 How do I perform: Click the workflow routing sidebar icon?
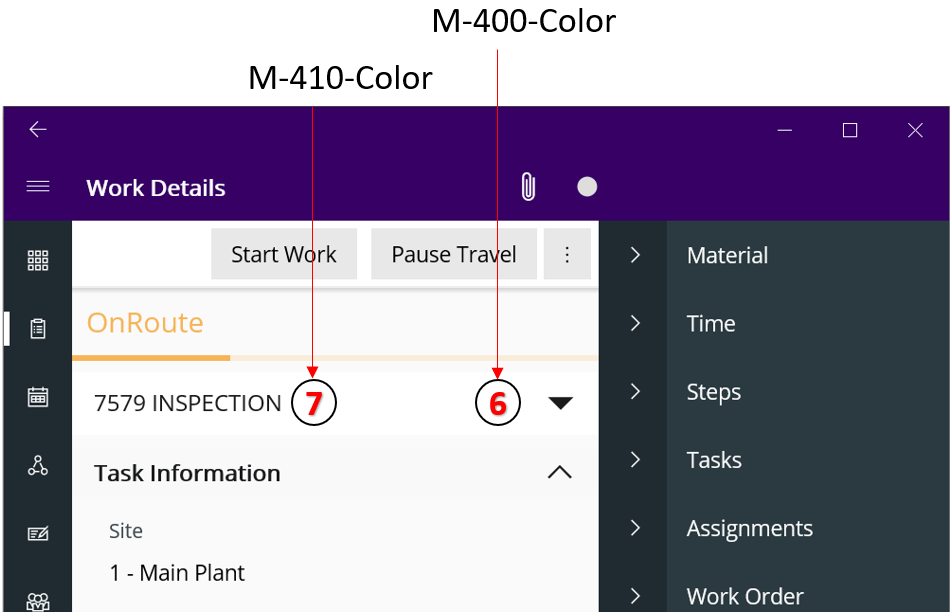37,465
